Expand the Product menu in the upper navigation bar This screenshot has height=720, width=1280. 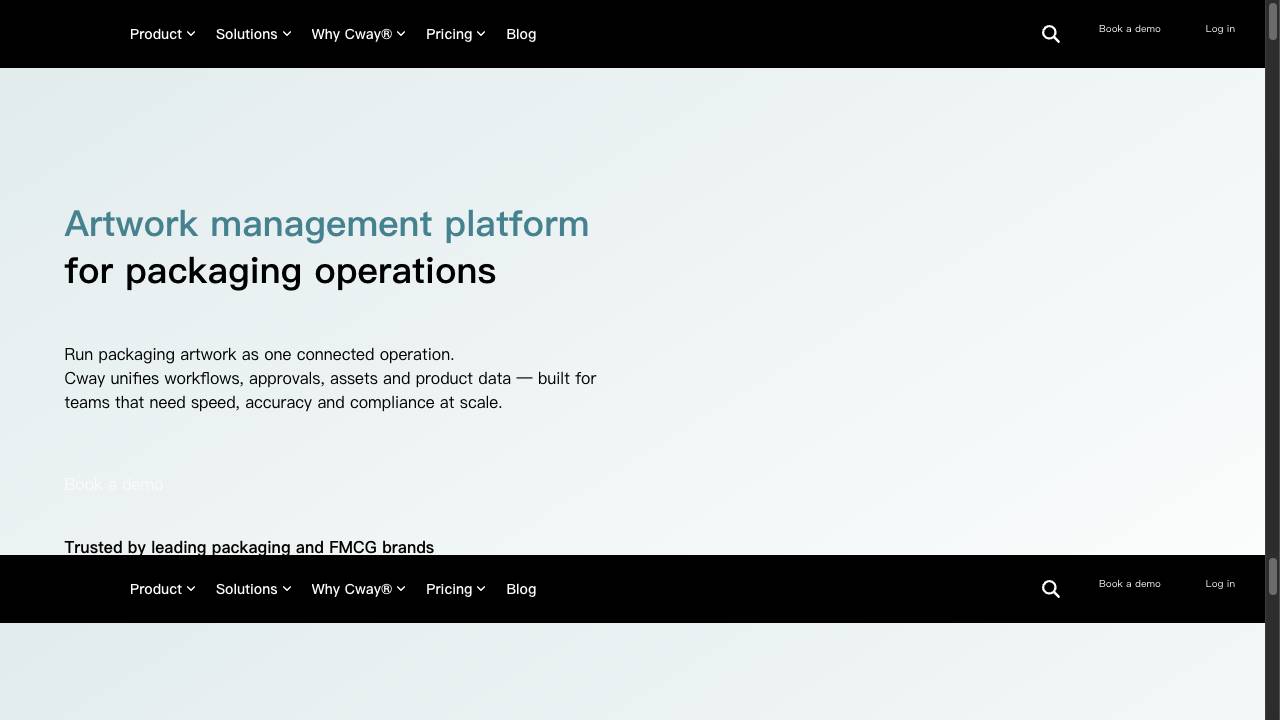pyautogui.click(x=162, y=34)
